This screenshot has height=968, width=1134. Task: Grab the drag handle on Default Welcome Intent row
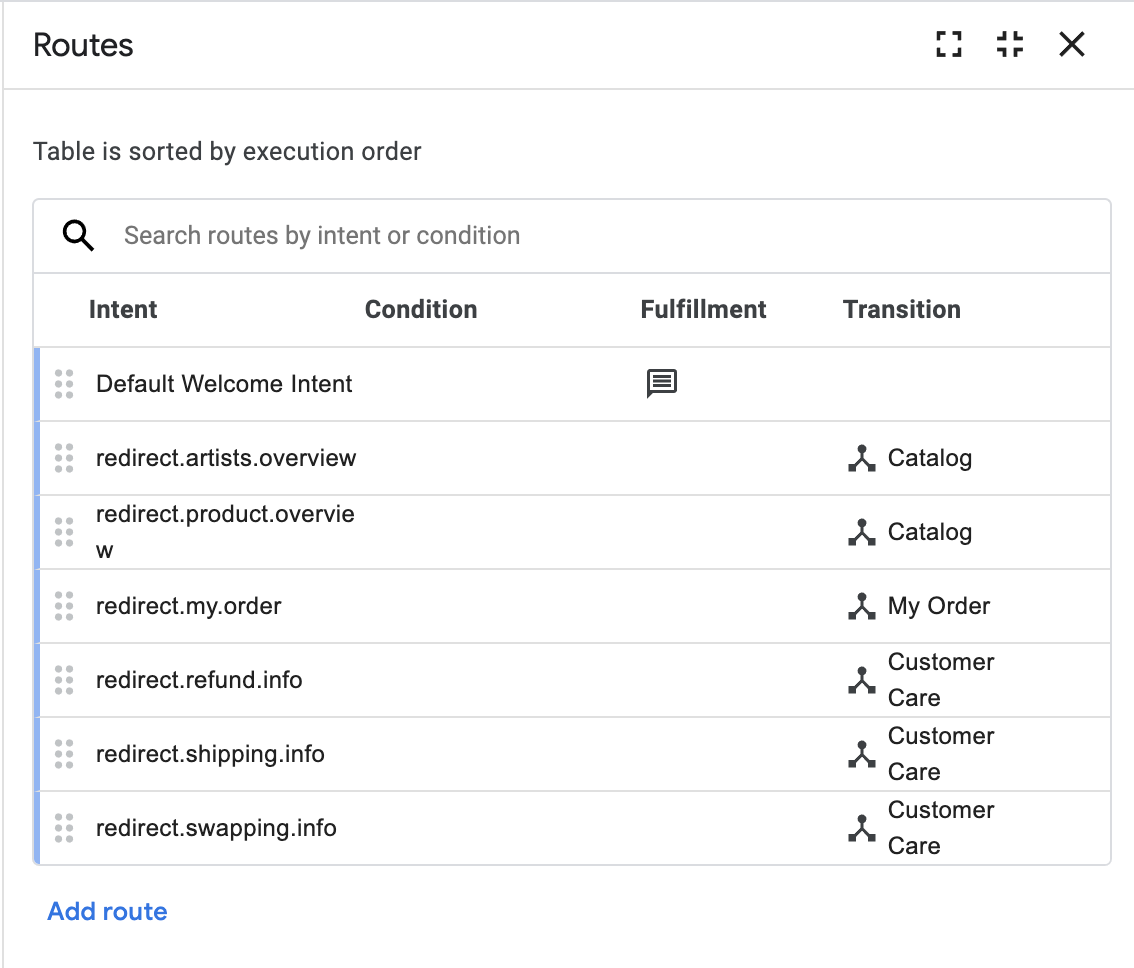[64, 383]
